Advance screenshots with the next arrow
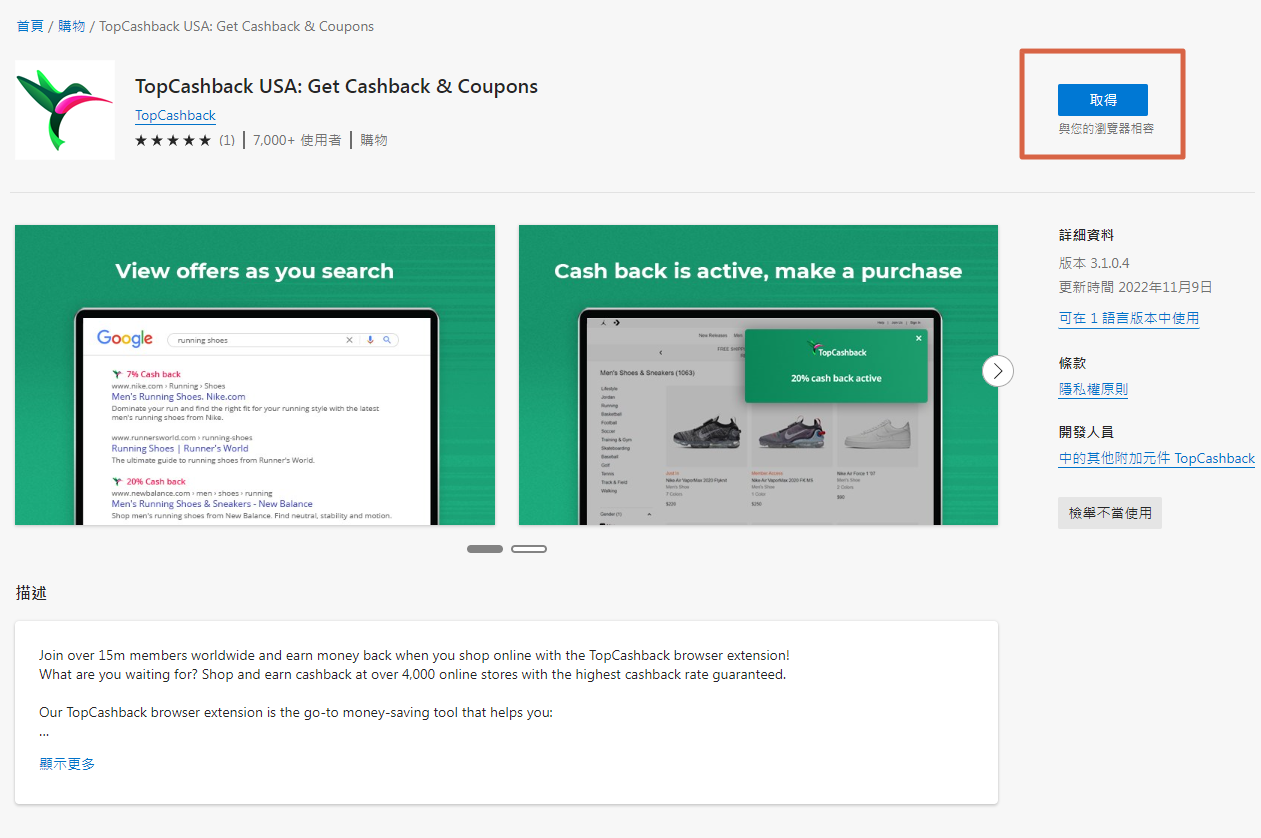1261x838 pixels. [x=998, y=371]
